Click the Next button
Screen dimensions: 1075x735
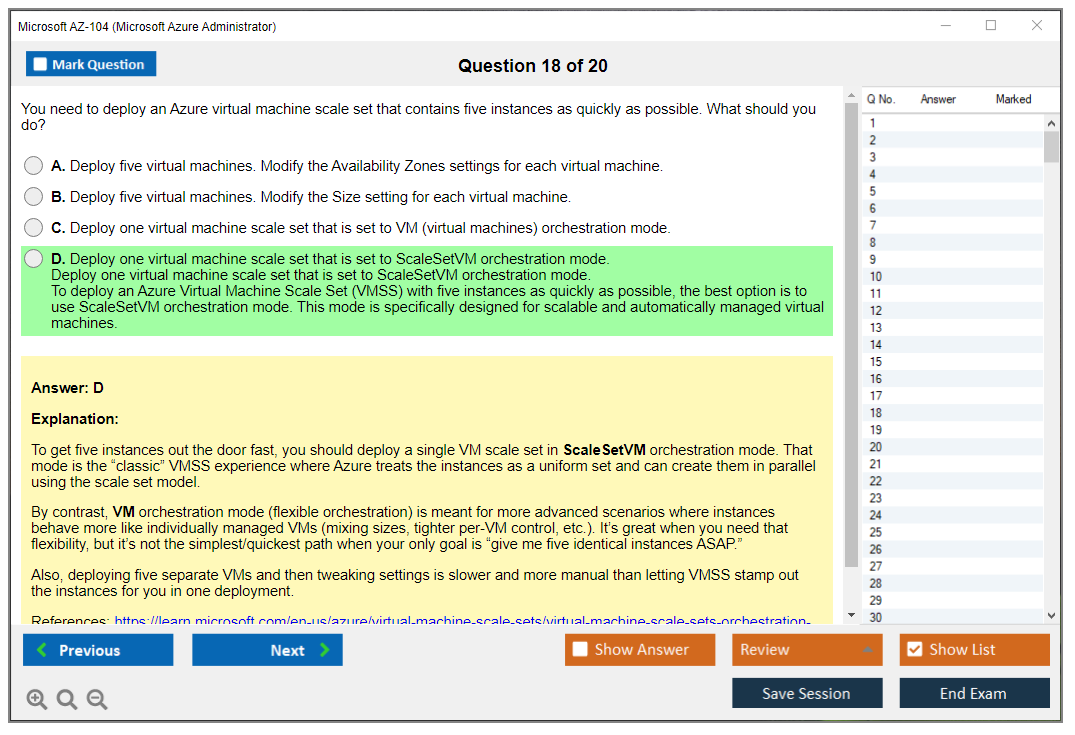coord(267,649)
